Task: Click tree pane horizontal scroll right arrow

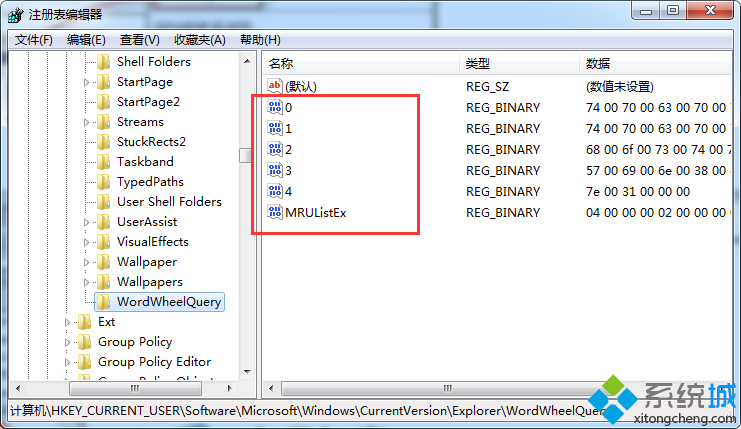Action: click(230, 388)
